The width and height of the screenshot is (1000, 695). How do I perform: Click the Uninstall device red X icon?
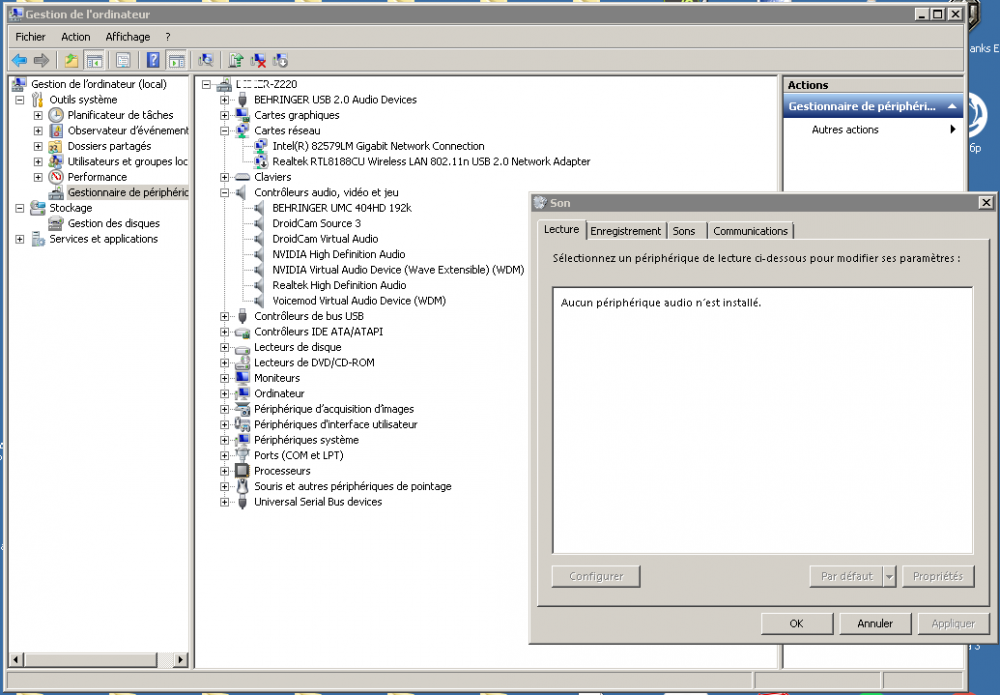tap(258, 60)
